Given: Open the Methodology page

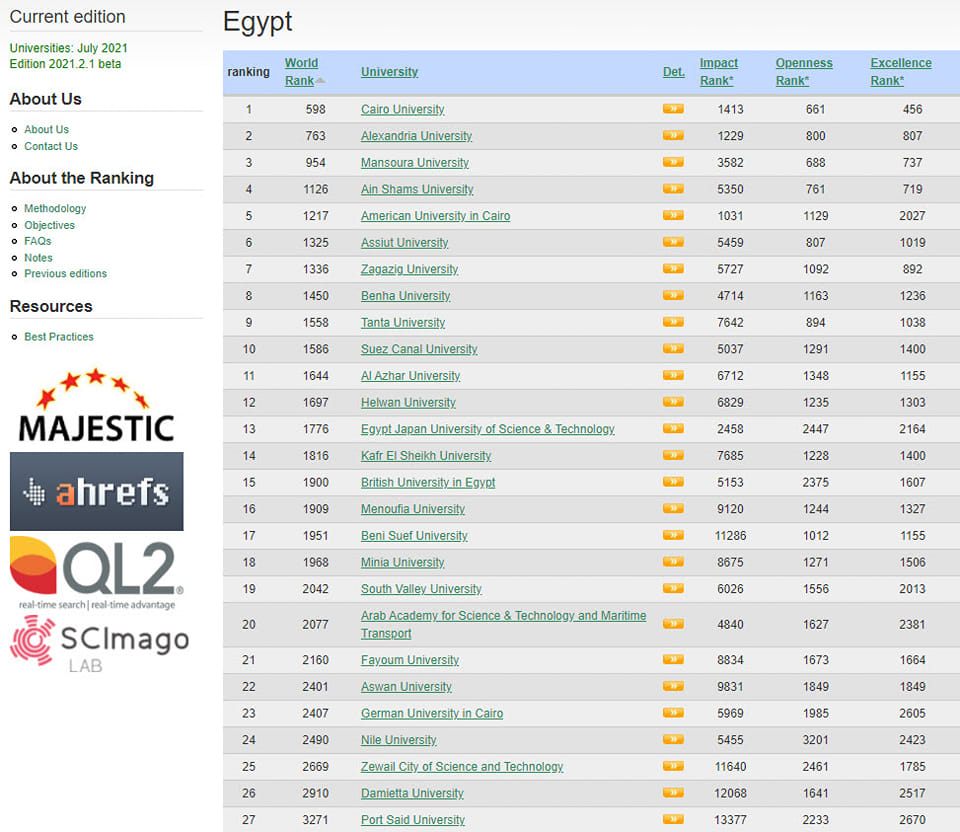Looking at the screenshot, I should pyautogui.click(x=54, y=208).
